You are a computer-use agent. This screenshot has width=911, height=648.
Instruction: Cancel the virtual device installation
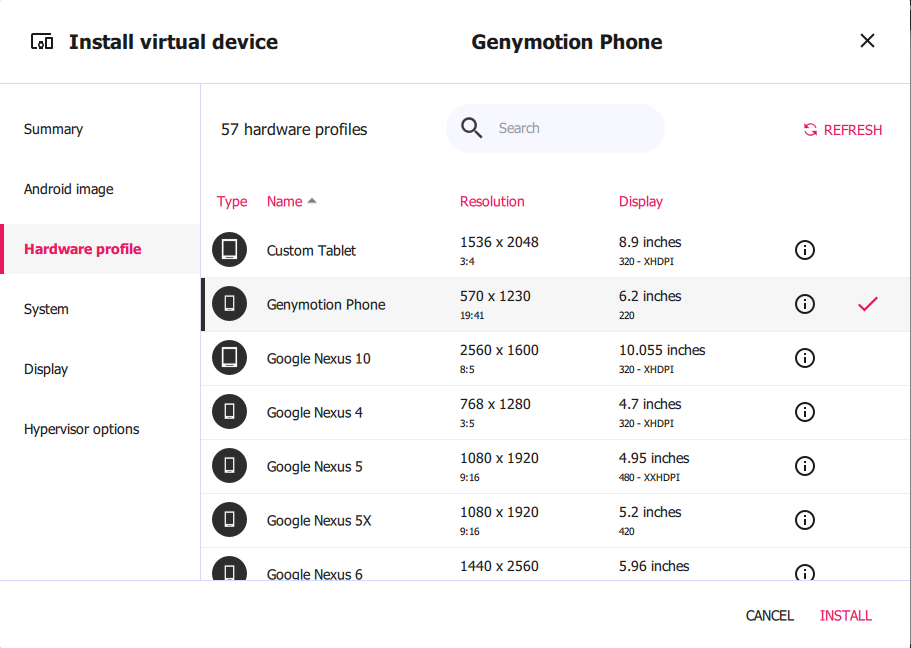point(769,615)
